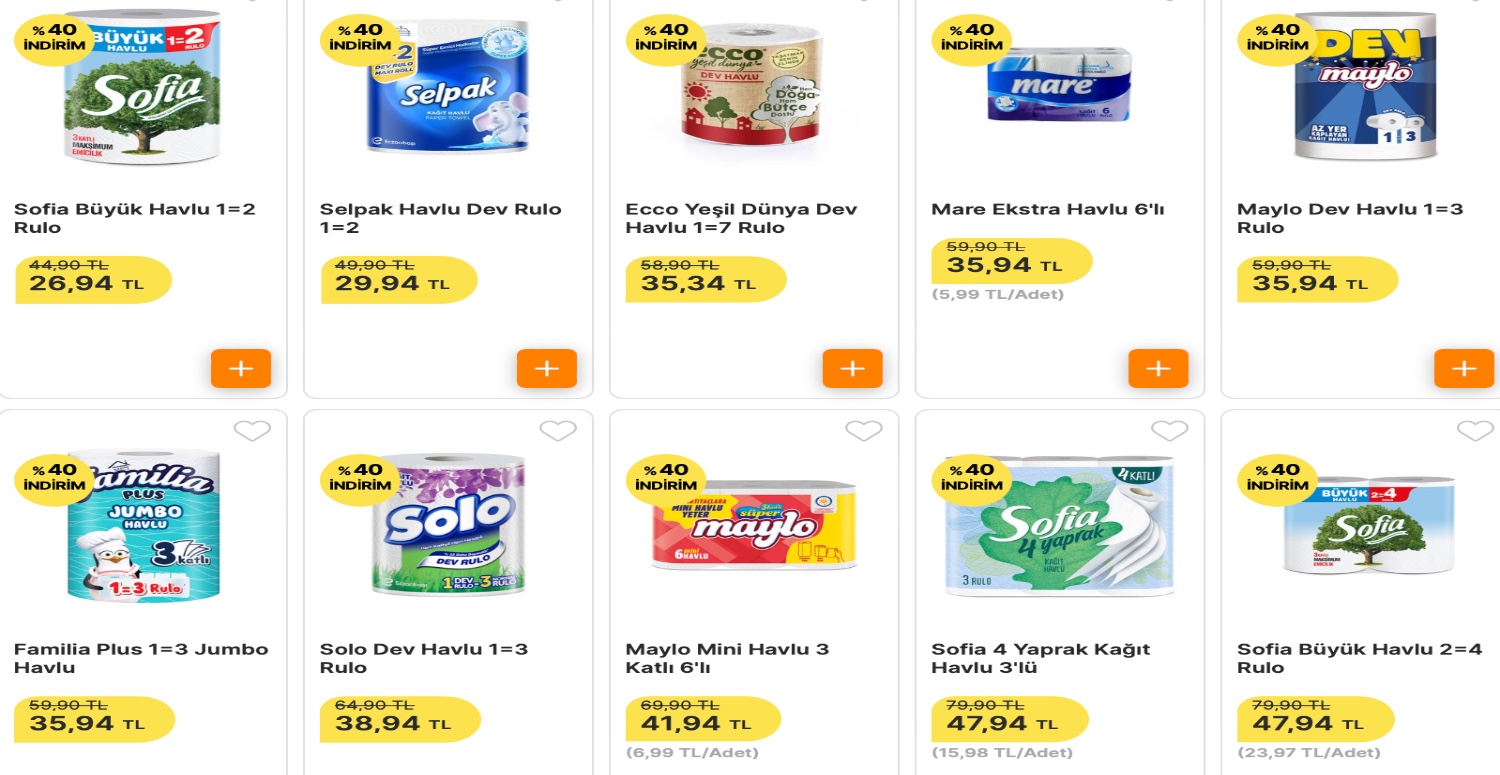Favorite the Sofia 4 Yaprak Kağıt Havlu
The image size is (1500, 775).
1169,430
